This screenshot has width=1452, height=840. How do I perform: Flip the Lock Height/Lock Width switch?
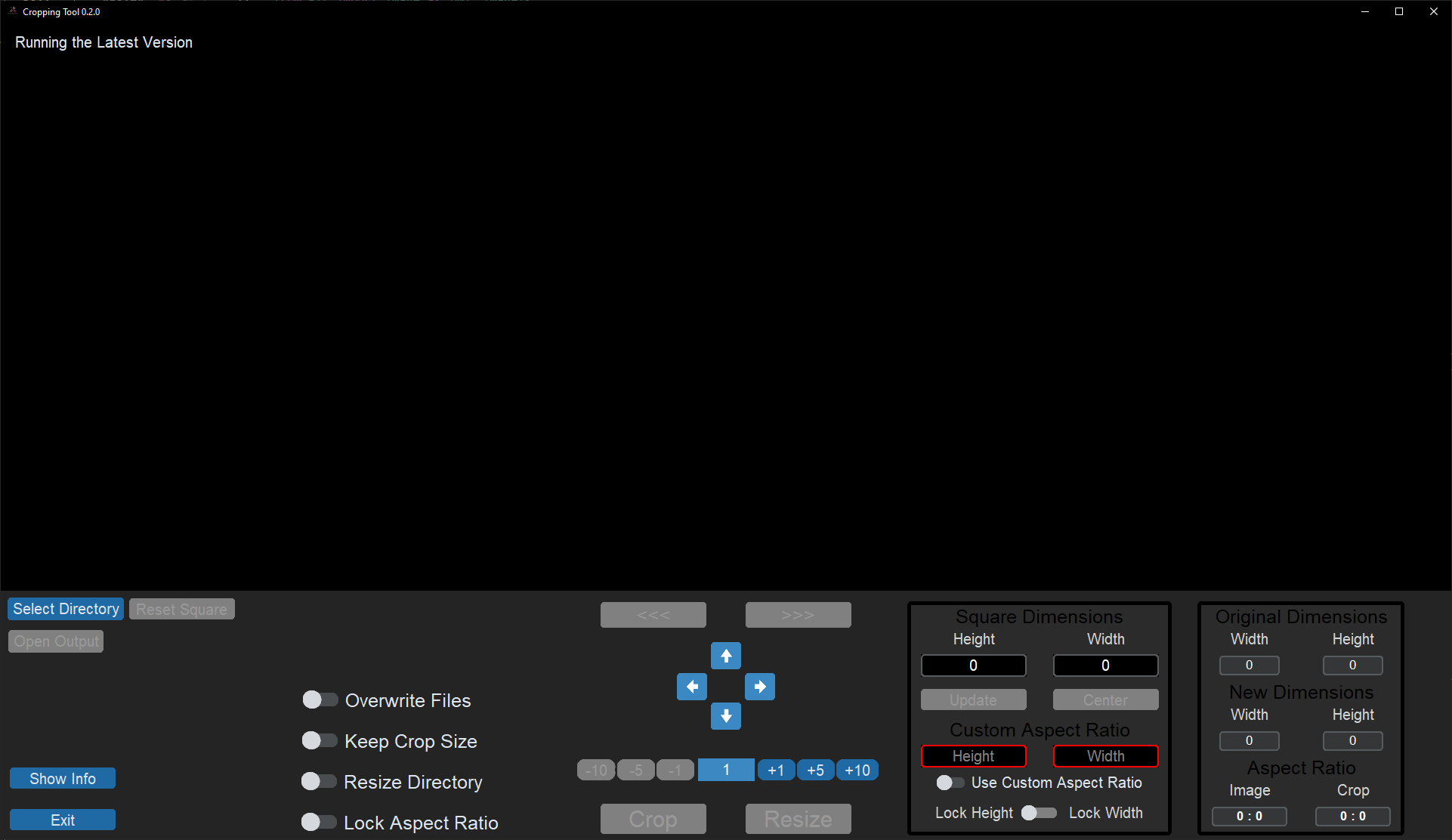[1038, 814]
